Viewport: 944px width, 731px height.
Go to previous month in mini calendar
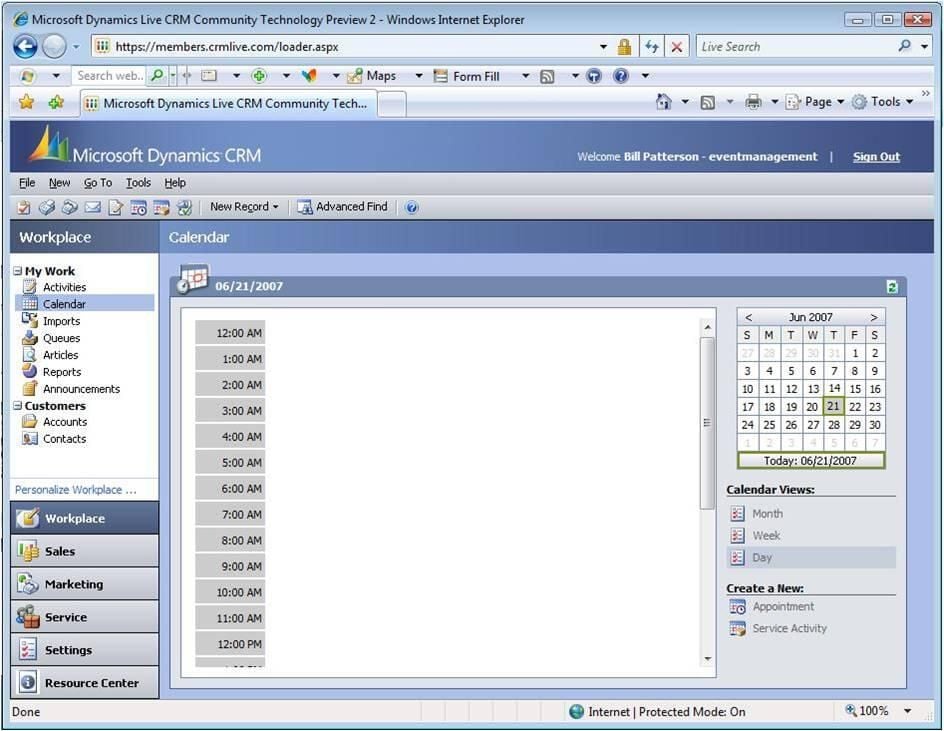(x=748, y=317)
